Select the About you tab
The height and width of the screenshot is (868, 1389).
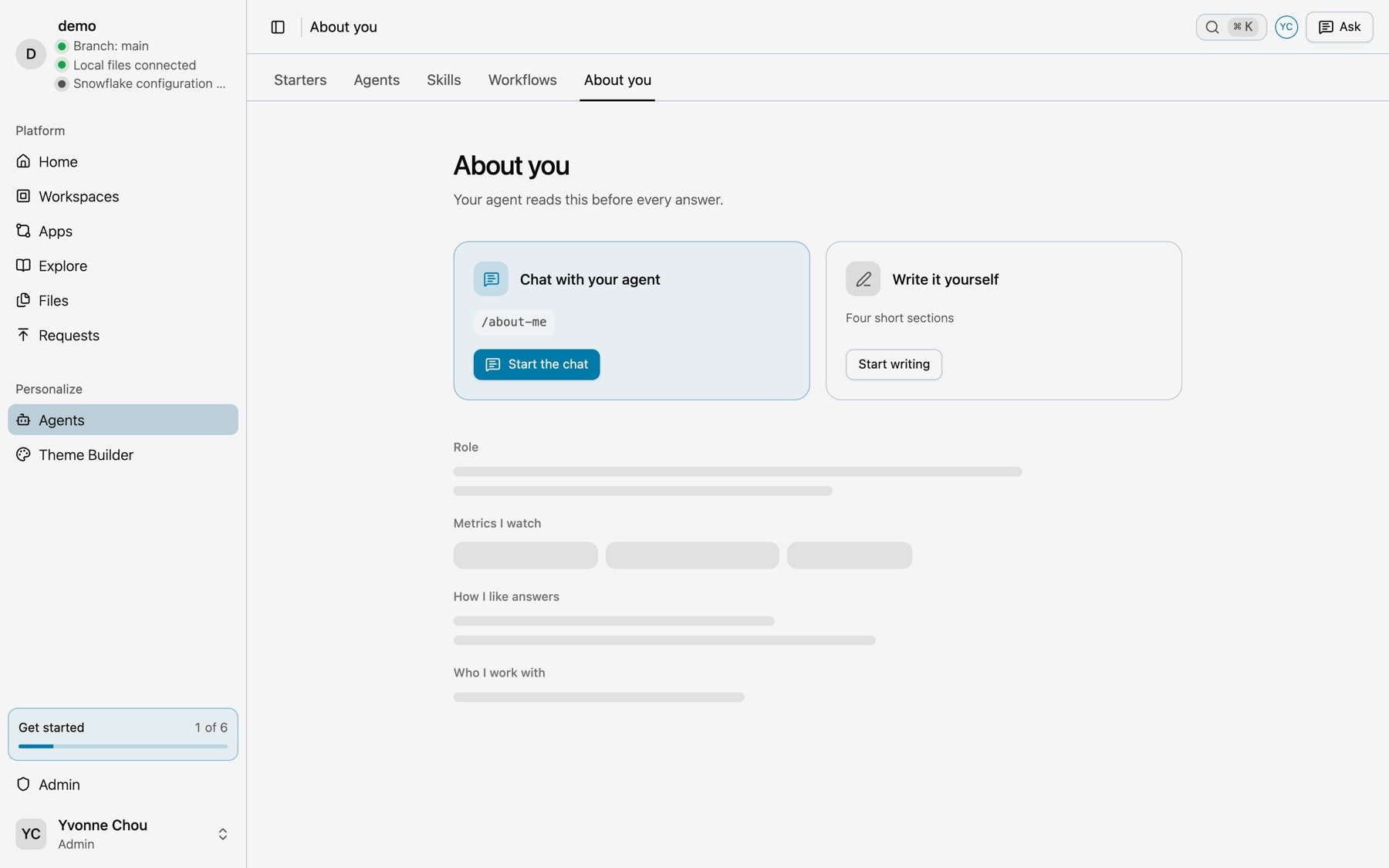(x=617, y=80)
